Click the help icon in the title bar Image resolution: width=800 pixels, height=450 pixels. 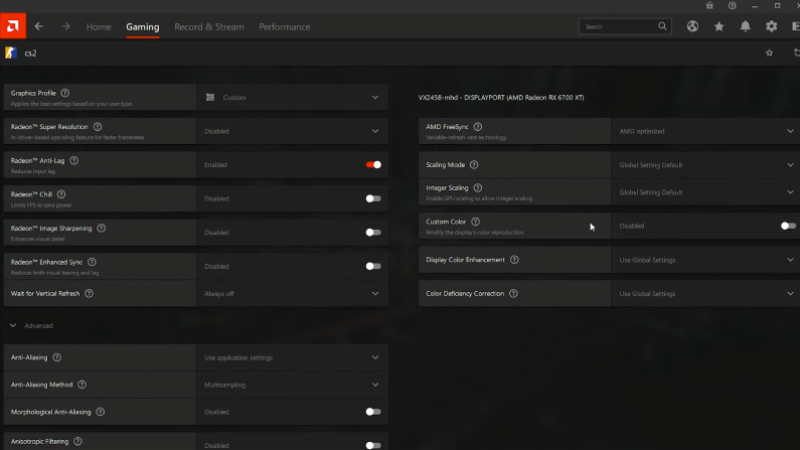coord(732,6)
